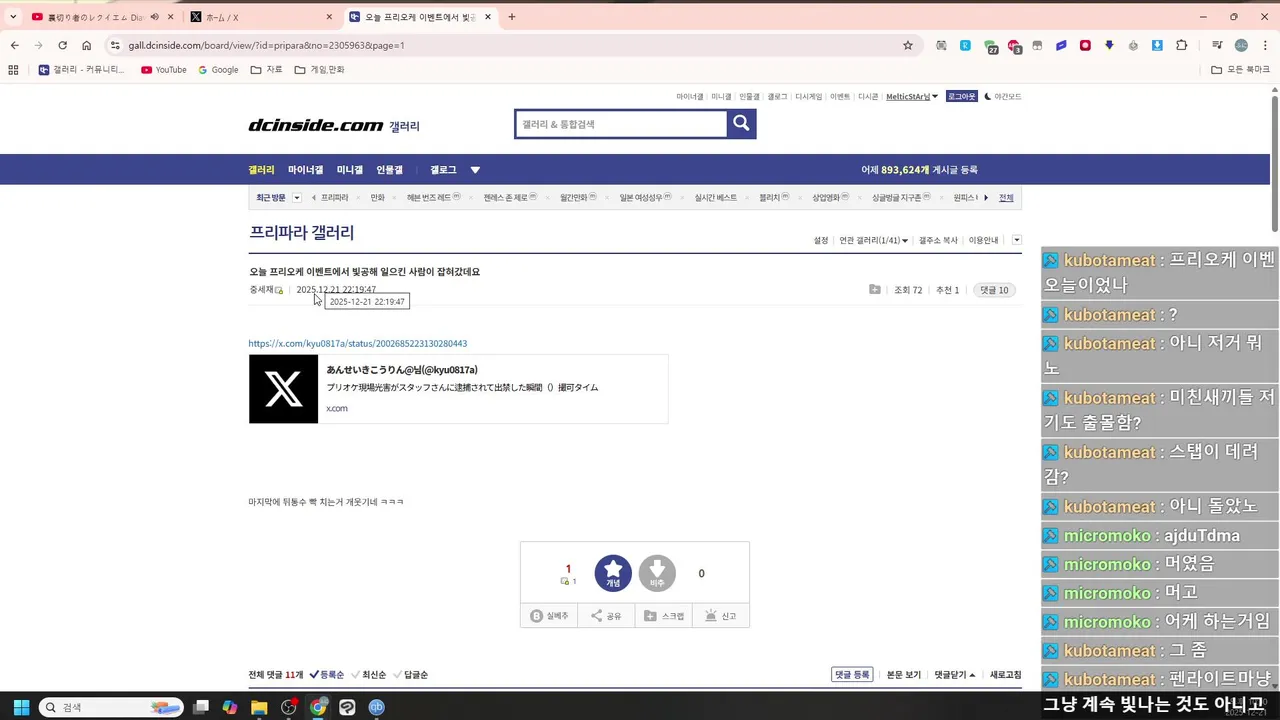Switch to the ホーム / X browser tab
1280x720 pixels.
(x=263, y=17)
